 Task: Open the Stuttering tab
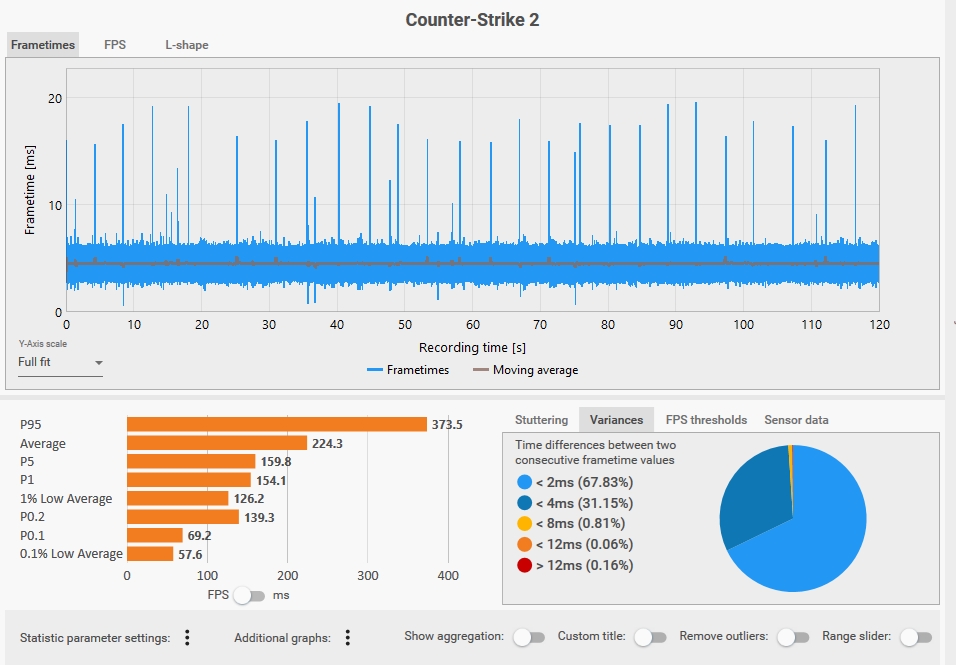click(541, 420)
